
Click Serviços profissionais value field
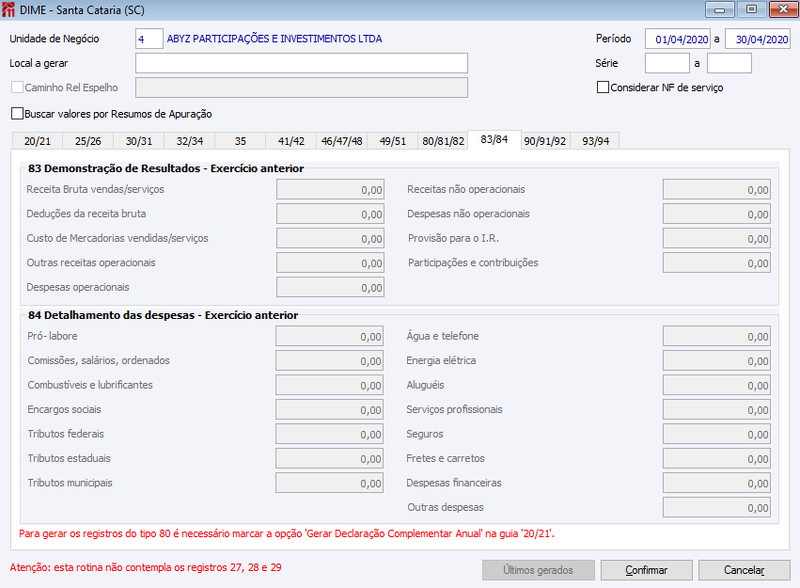(x=717, y=410)
